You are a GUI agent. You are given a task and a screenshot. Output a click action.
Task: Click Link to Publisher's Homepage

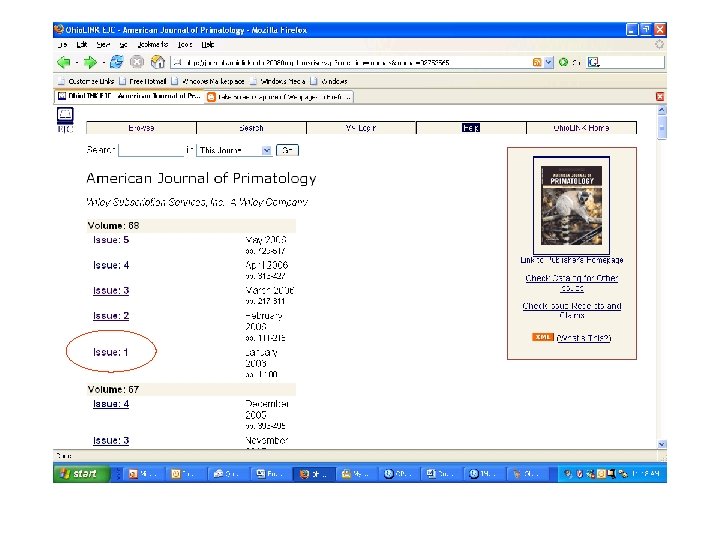[572, 260]
